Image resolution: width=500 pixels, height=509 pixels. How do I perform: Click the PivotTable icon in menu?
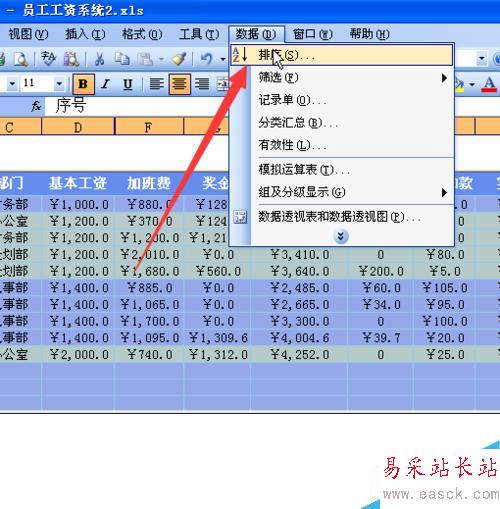[240, 217]
